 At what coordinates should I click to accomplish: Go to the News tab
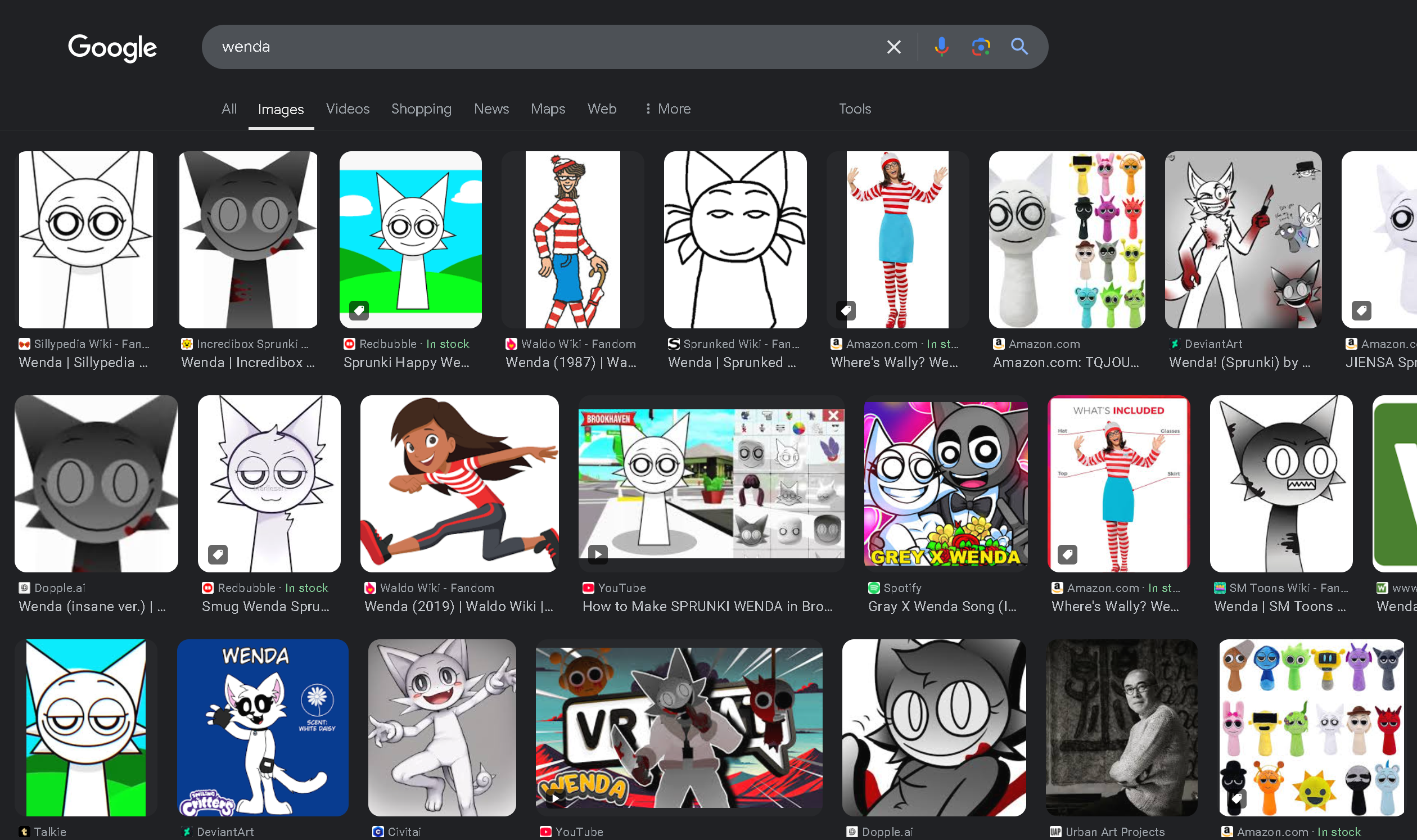point(491,109)
